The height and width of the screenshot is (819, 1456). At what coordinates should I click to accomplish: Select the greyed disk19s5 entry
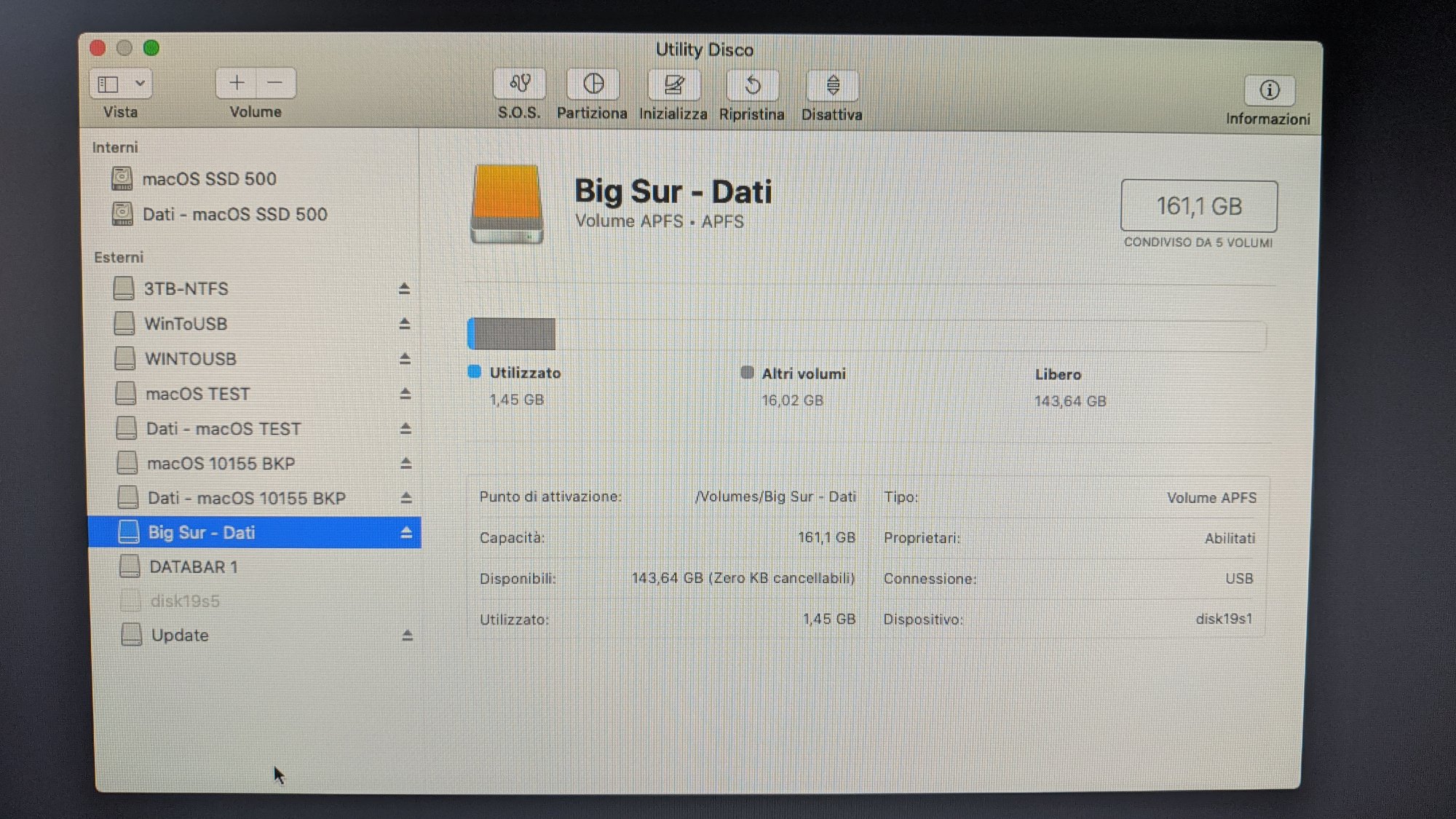(x=184, y=601)
